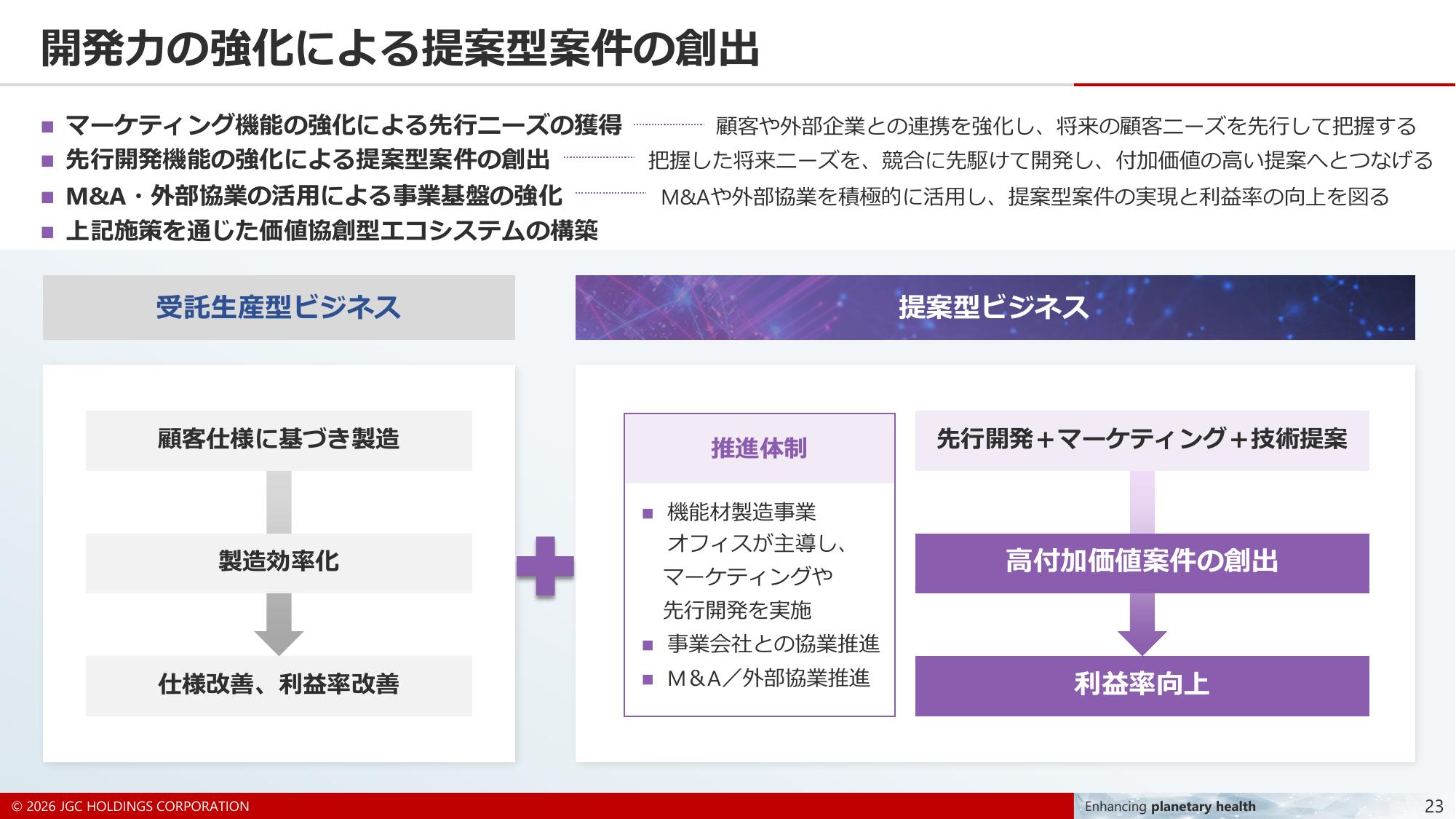Select the 利益率向上 purple box

[1142, 686]
